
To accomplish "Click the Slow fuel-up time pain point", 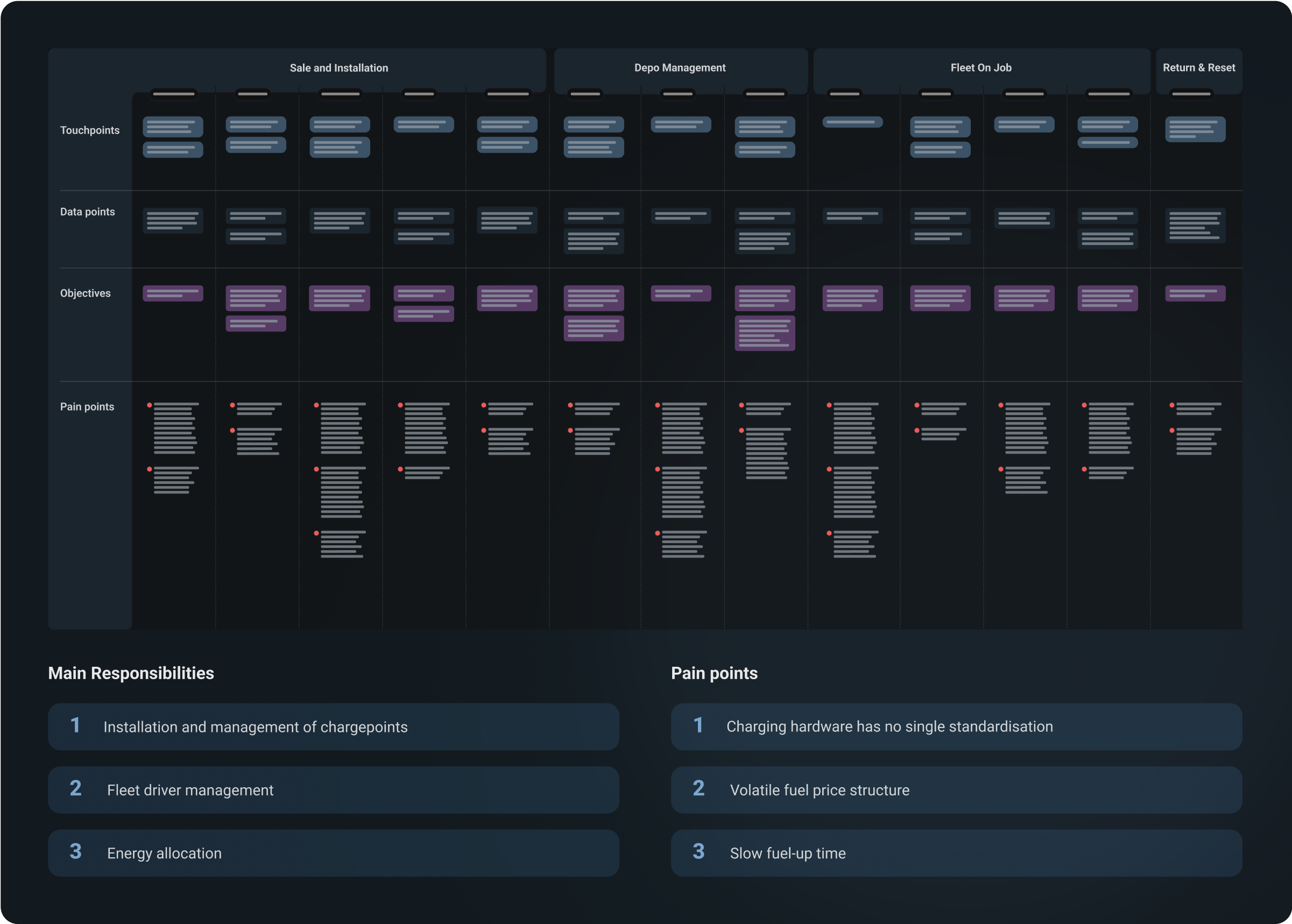I will (787, 853).
